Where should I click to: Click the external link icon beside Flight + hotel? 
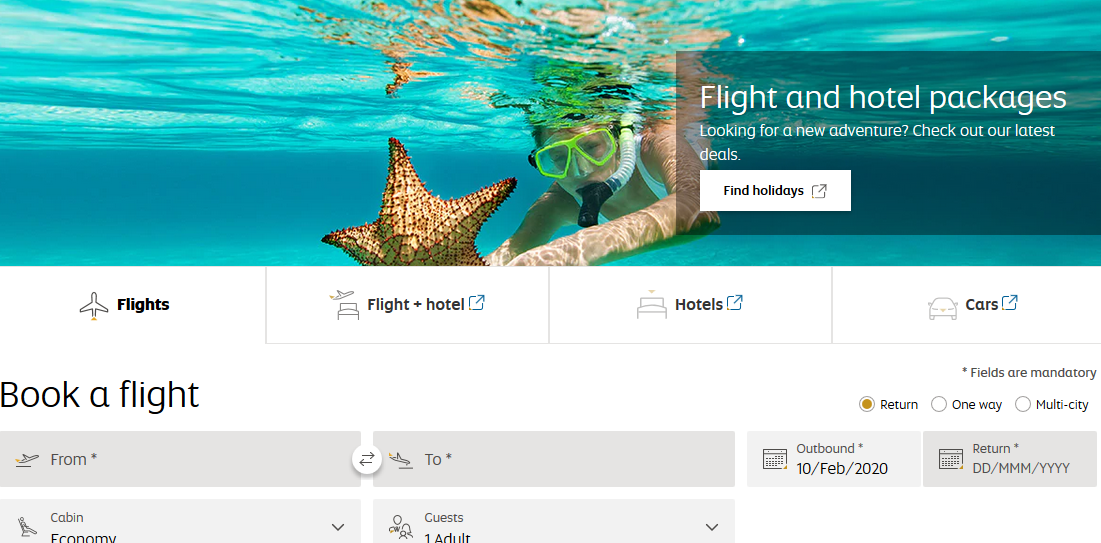click(x=477, y=303)
